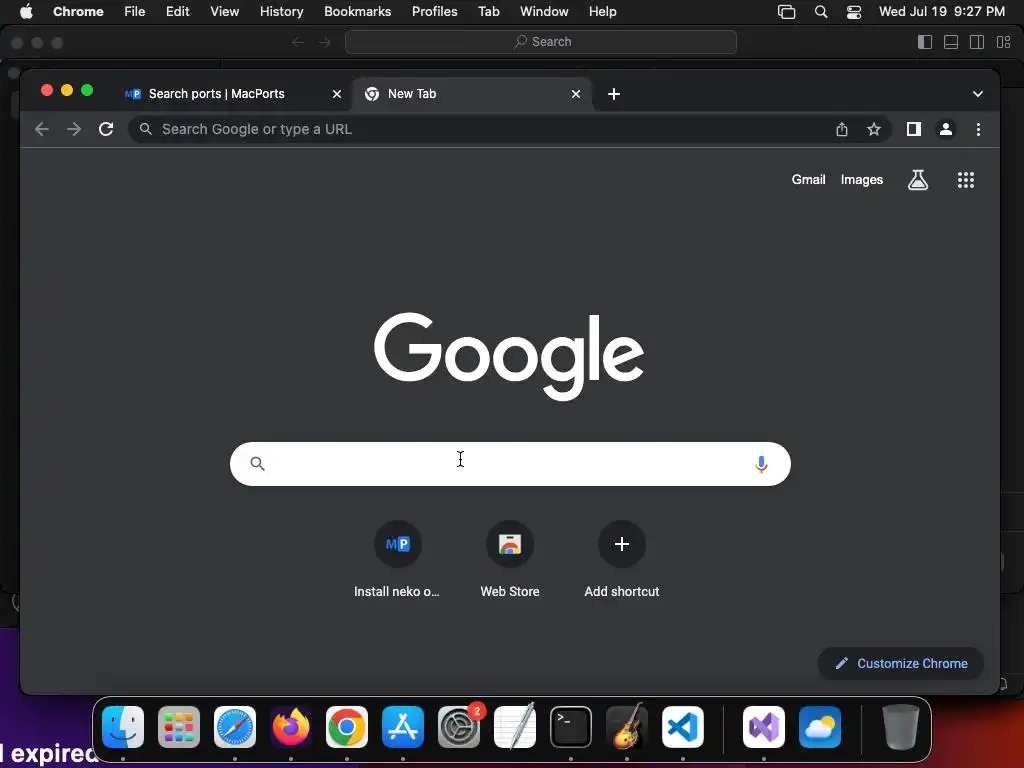The image size is (1024, 768).
Task: Open the Tab menu
Action: click(488, 11)
